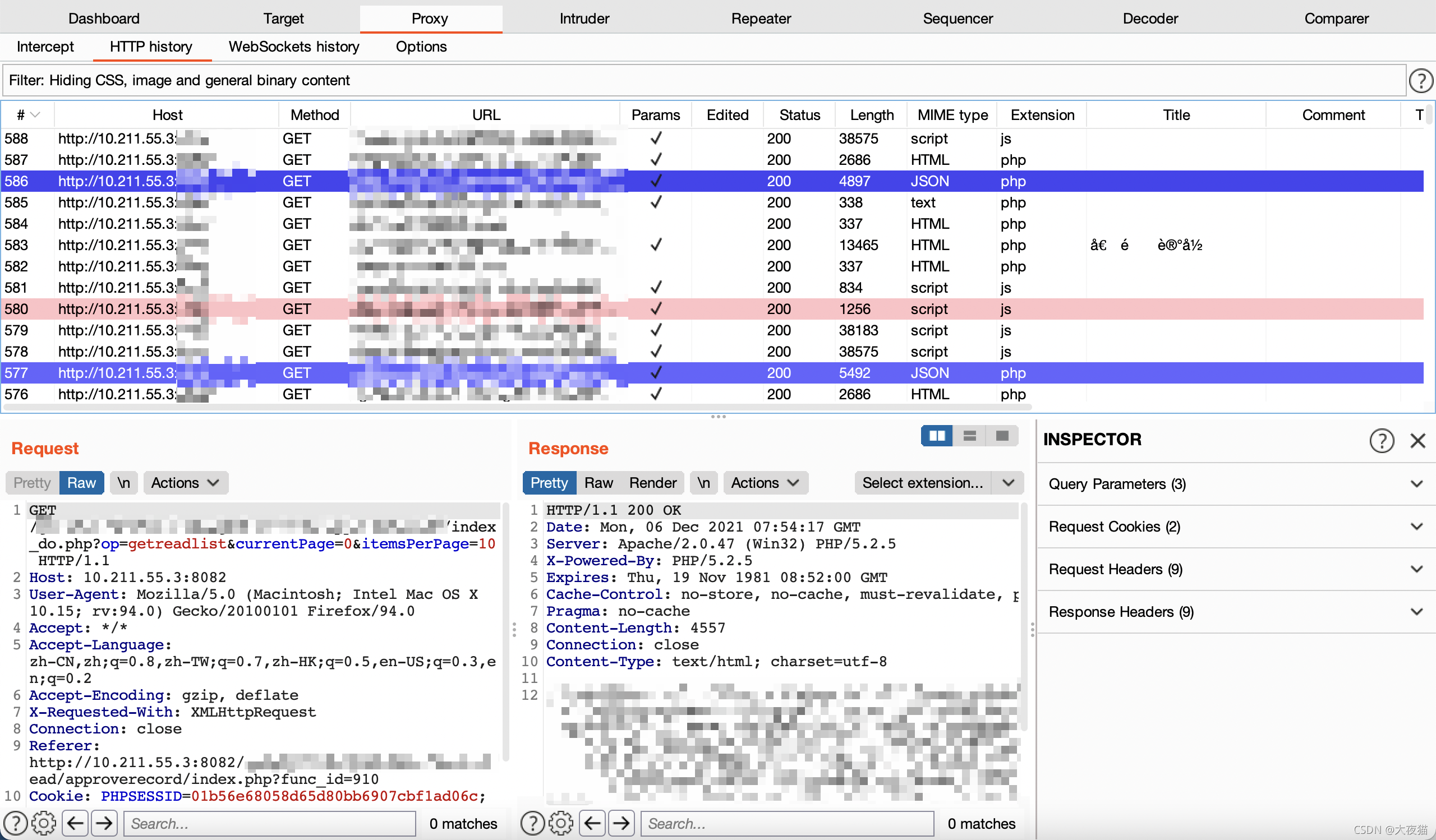This screenshot has width=1436, height=840.
Task: Toggle \n display in Response pane
Action: (x=703, y=483)
